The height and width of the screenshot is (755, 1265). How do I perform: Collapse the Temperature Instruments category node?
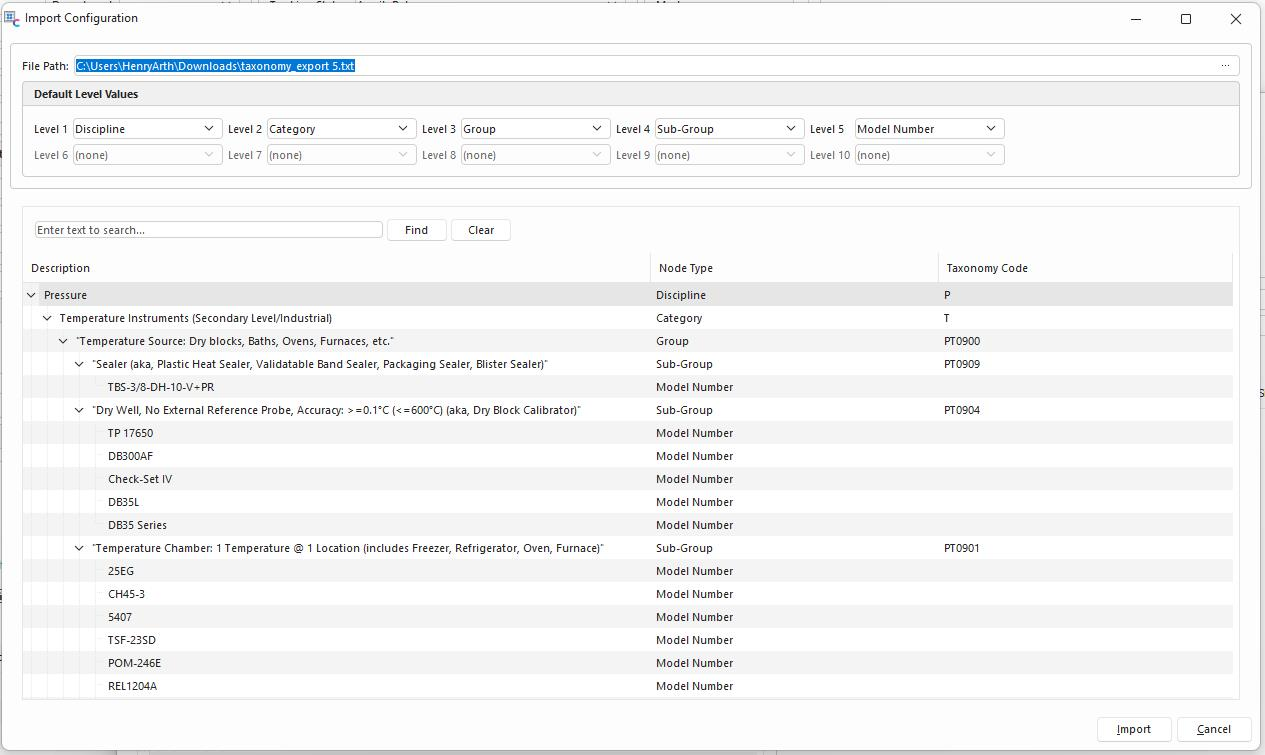(47, 318)
